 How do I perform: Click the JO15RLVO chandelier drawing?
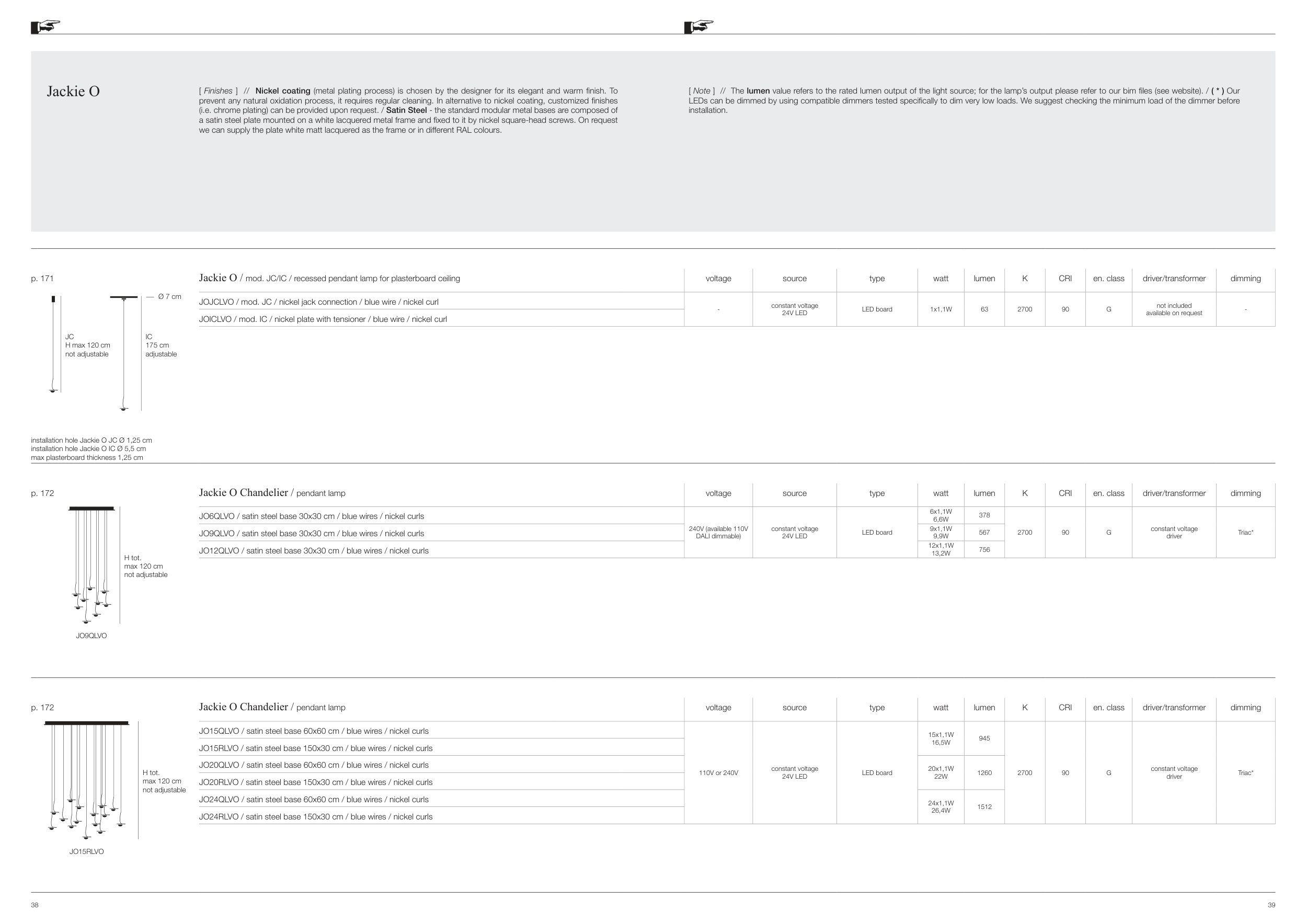tap(87, 779)
